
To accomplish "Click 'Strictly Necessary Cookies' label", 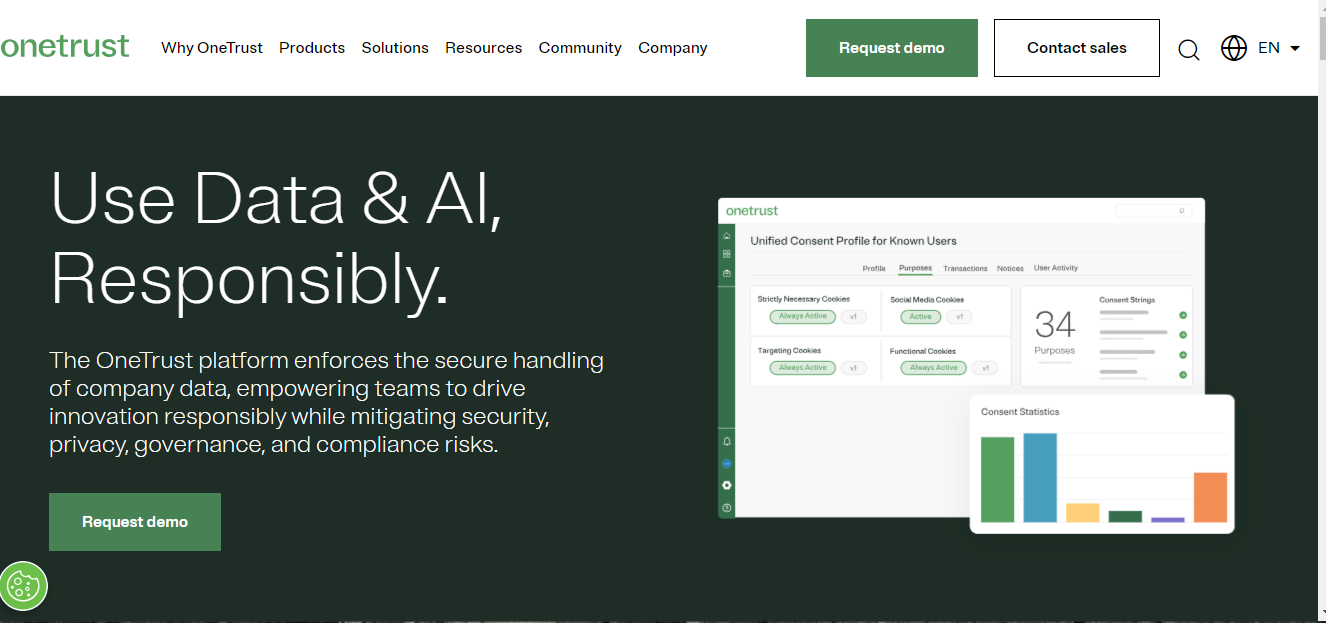I will coord(803,299).
